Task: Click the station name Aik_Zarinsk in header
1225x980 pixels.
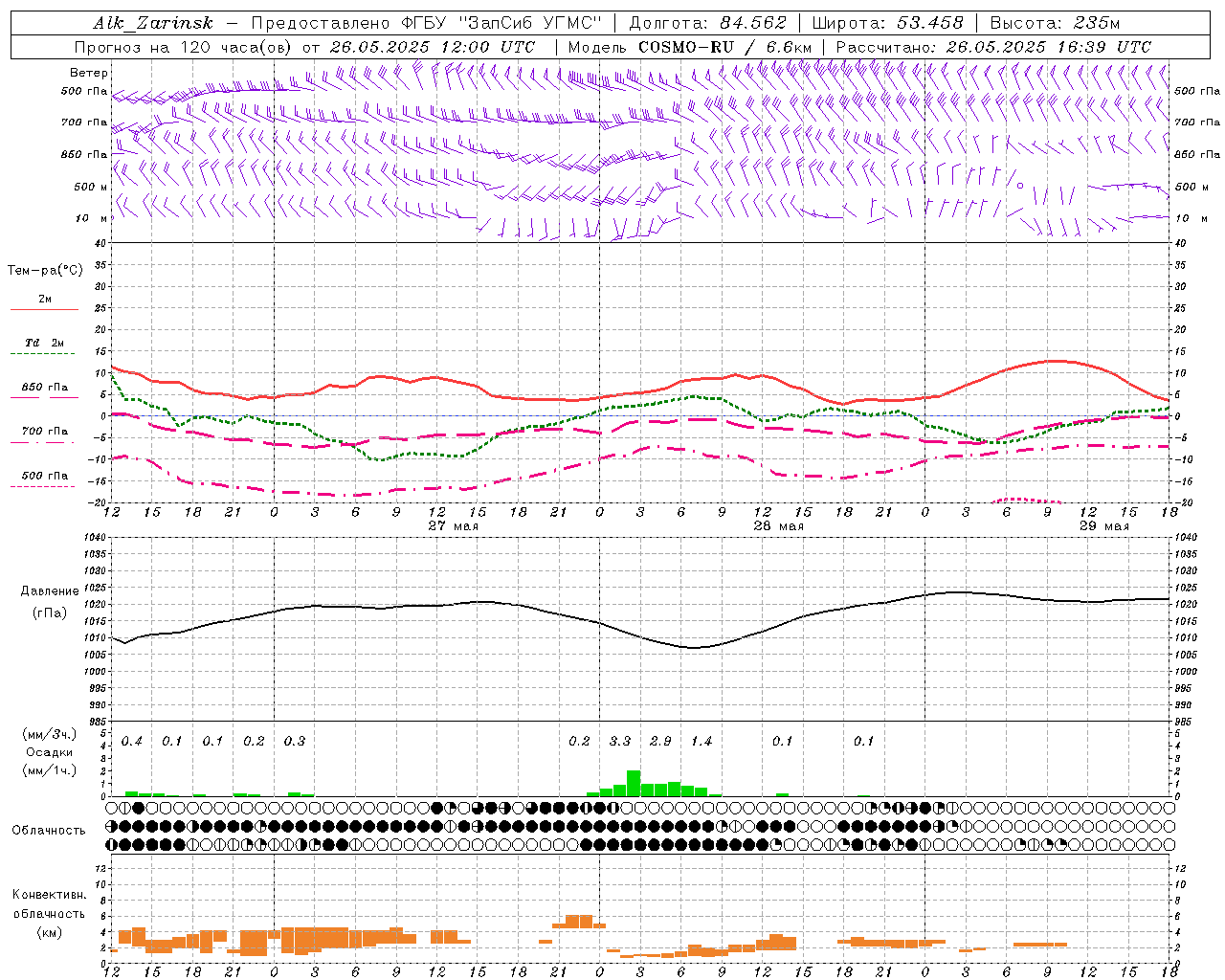Action: click(x=154, y=23)
